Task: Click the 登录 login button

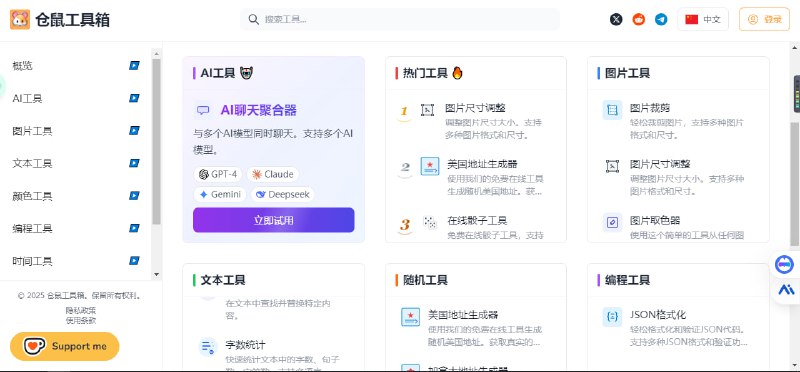Action: tap(764, 19)
